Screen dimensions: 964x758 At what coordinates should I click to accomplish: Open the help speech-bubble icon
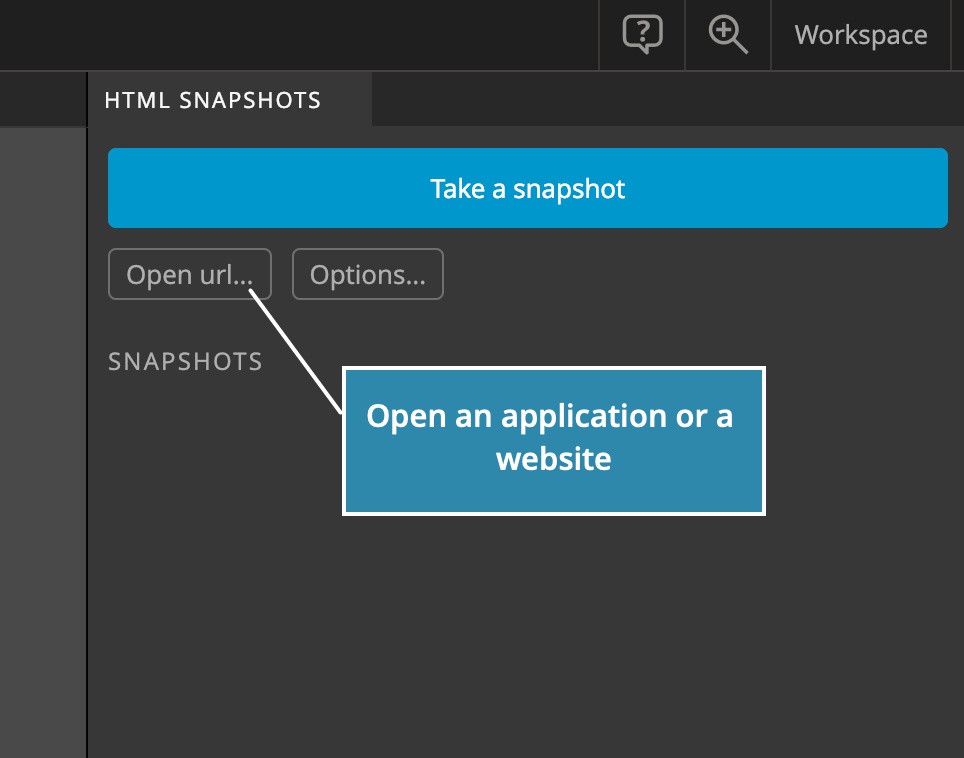coord(642,34)
